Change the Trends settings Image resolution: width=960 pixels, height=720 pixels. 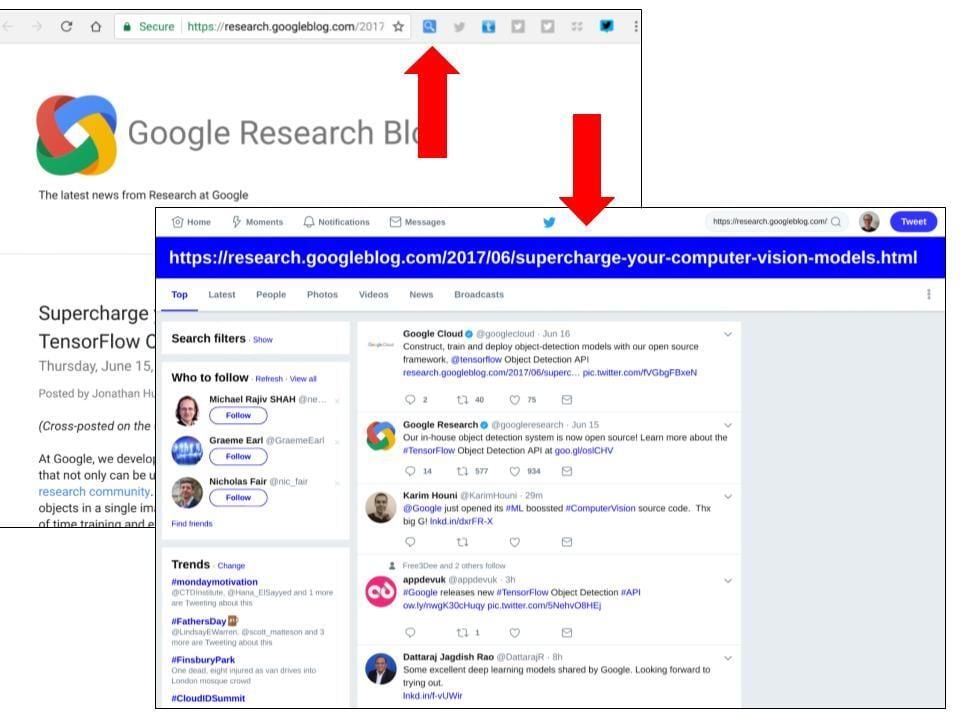[x=231, y=566]
